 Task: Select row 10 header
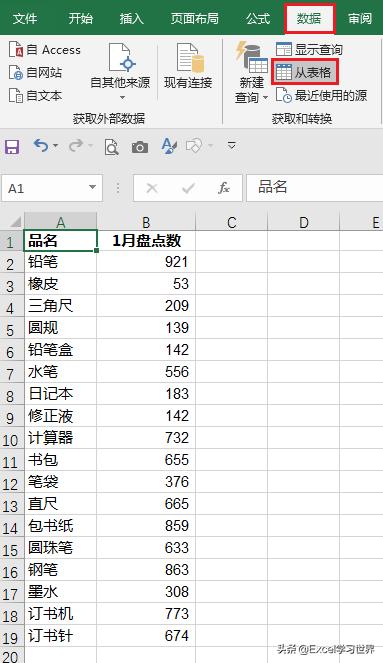coord(12,439)
